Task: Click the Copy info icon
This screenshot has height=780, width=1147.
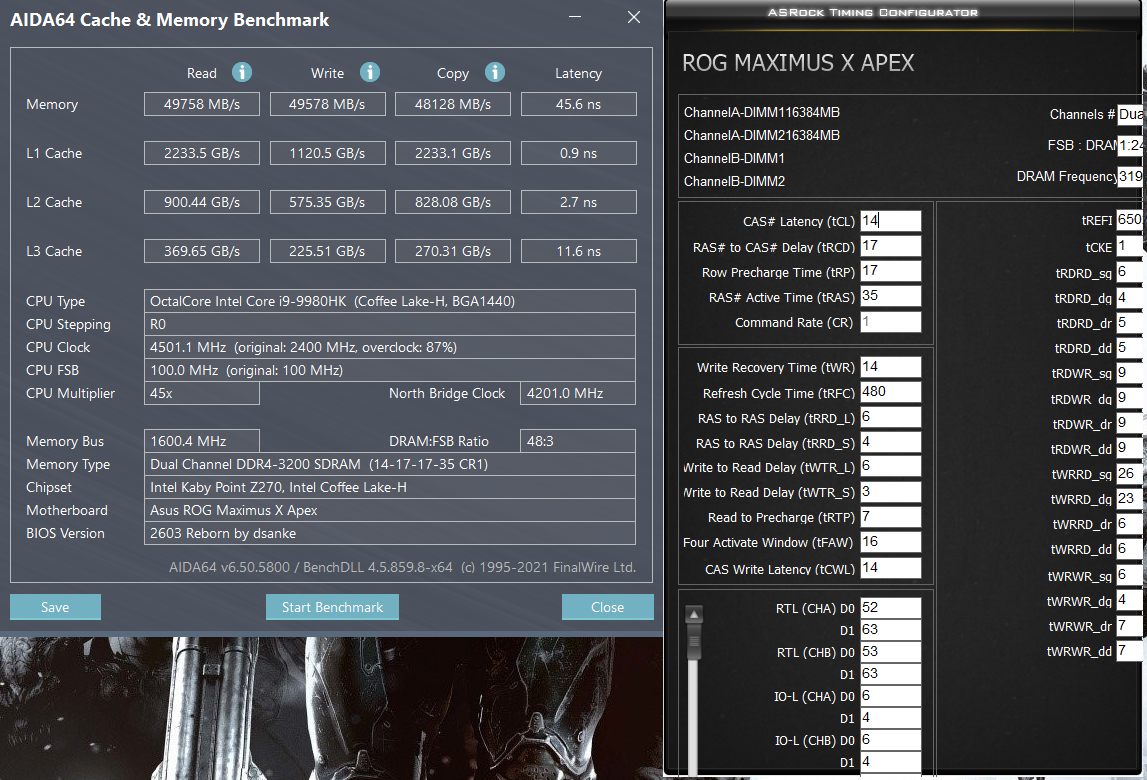Action: tap(495, 72)
